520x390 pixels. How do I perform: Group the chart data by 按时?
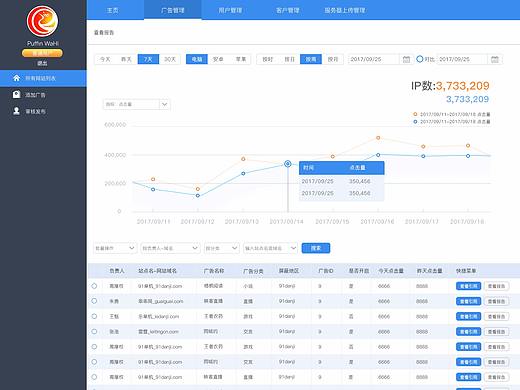[x=267, y=59]
